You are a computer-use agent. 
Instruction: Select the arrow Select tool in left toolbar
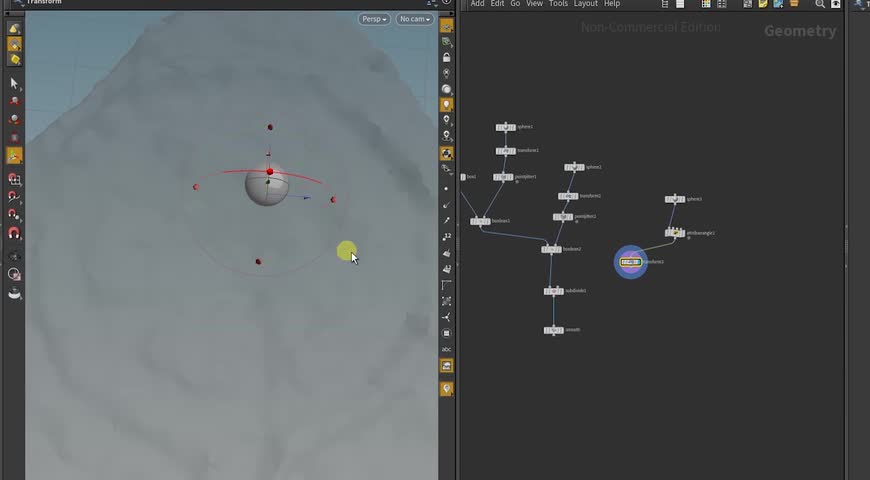click(x=14, y=84)
